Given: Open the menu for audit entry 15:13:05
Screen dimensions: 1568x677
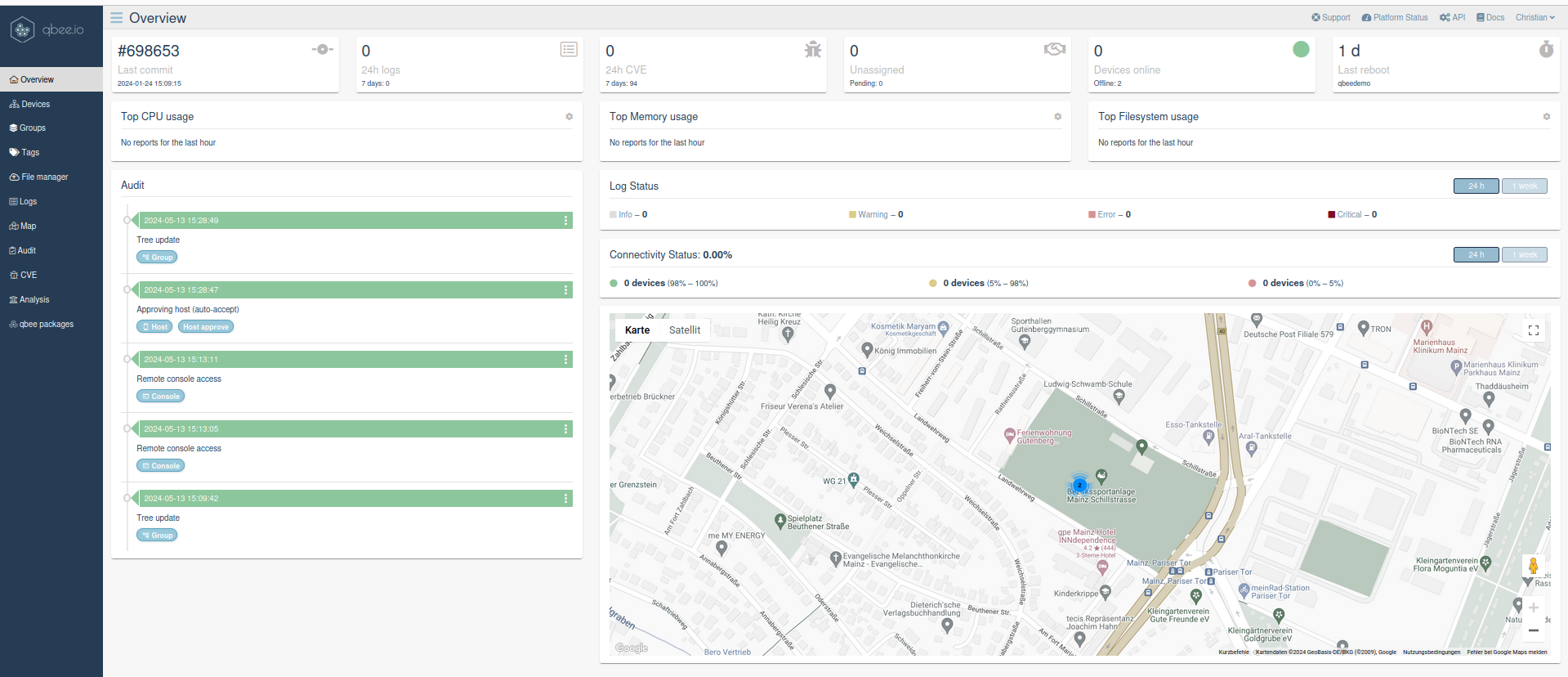Looking at the screenshot, I should tap(565, 429).
